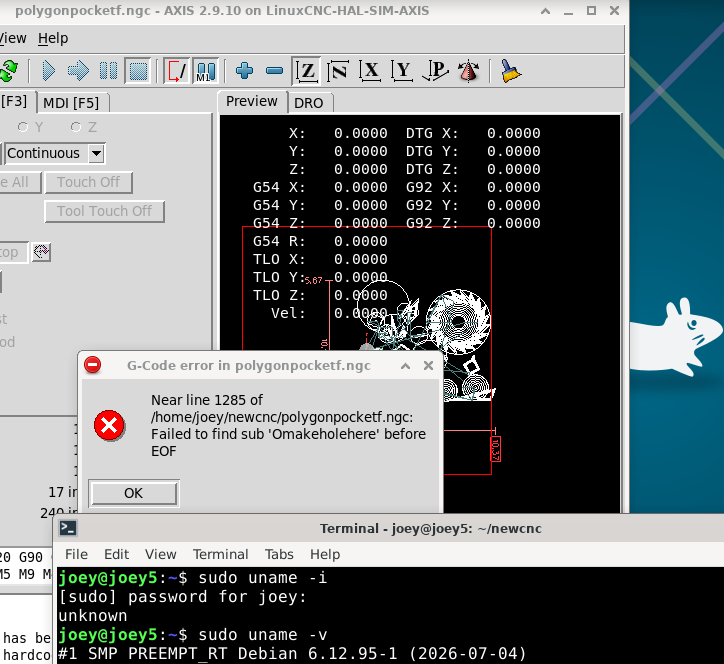Switch to X side view
724x664 pixels.
pyautogui.click(x=370, y=71)
